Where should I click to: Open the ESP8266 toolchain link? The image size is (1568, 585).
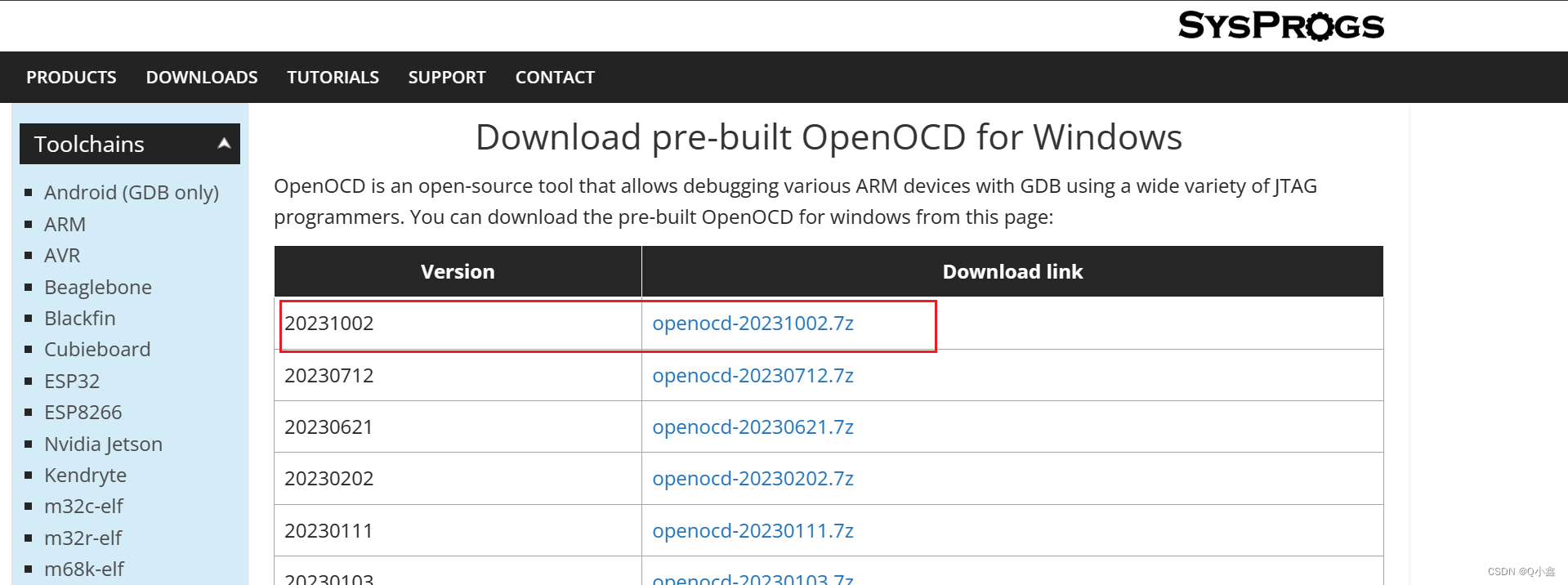(x=83, y=412)
